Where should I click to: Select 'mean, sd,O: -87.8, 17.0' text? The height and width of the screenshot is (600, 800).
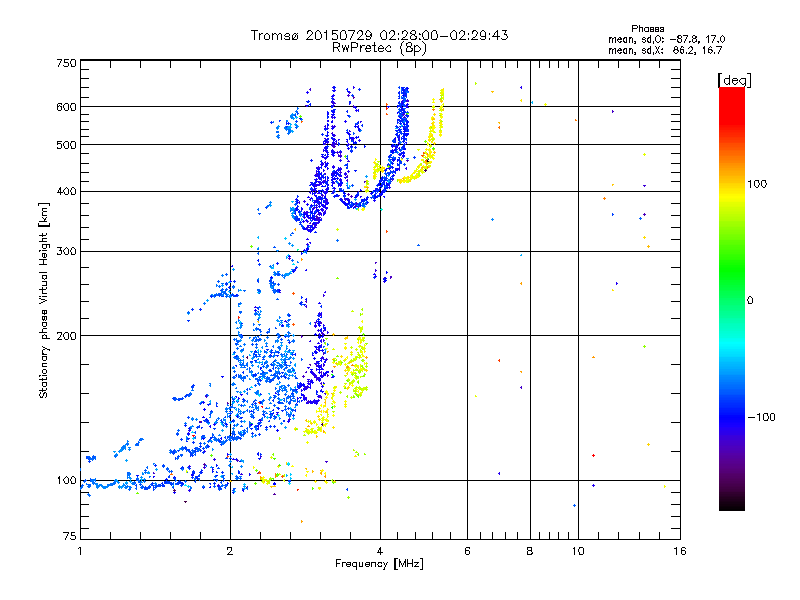(666, 39)
